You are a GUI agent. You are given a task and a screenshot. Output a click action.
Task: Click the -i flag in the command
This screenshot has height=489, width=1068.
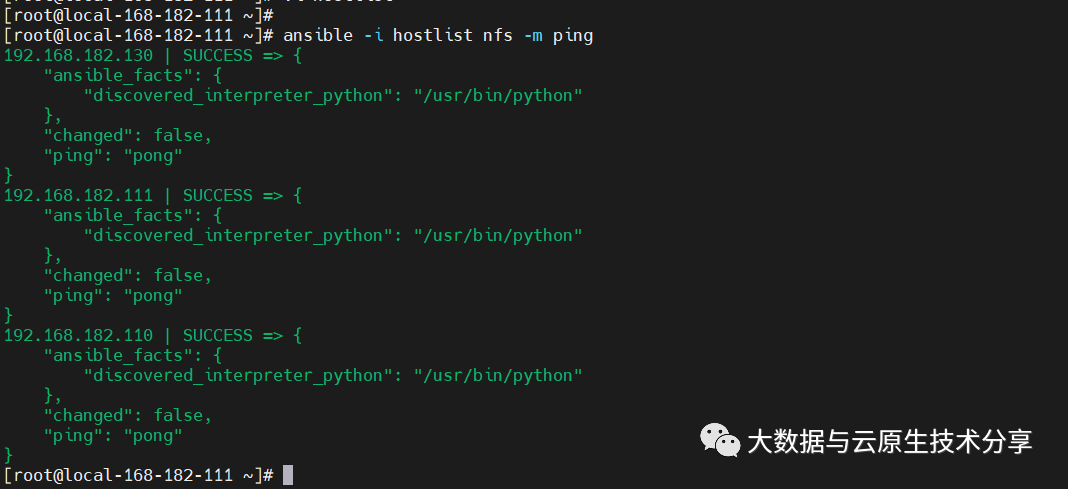click(x=372, y=35)
